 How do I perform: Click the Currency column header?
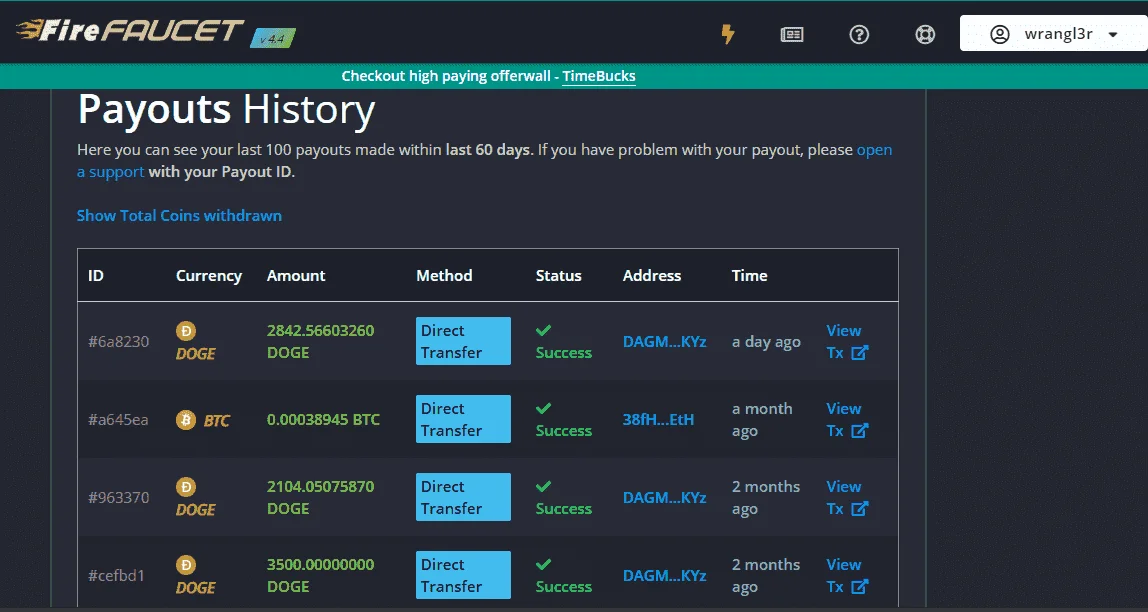tap(209, 276)
